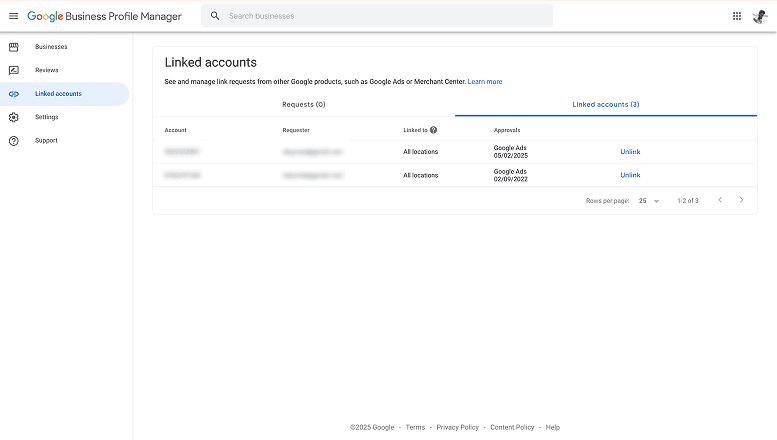Viewport: 777px width, 440px height.
Task: Go to previous page arrow
Action: pos(720,200)
